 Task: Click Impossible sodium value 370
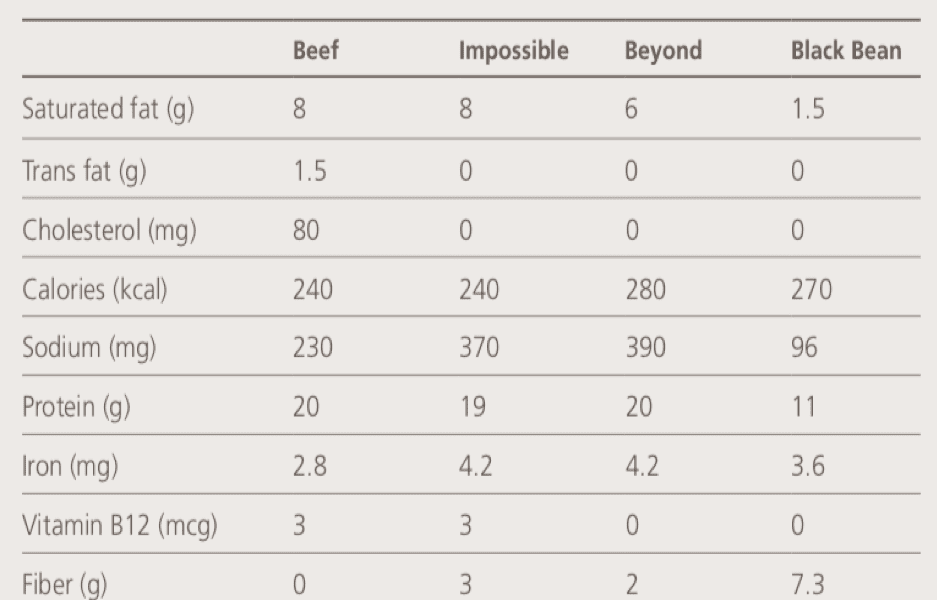(x=479, y=347)
